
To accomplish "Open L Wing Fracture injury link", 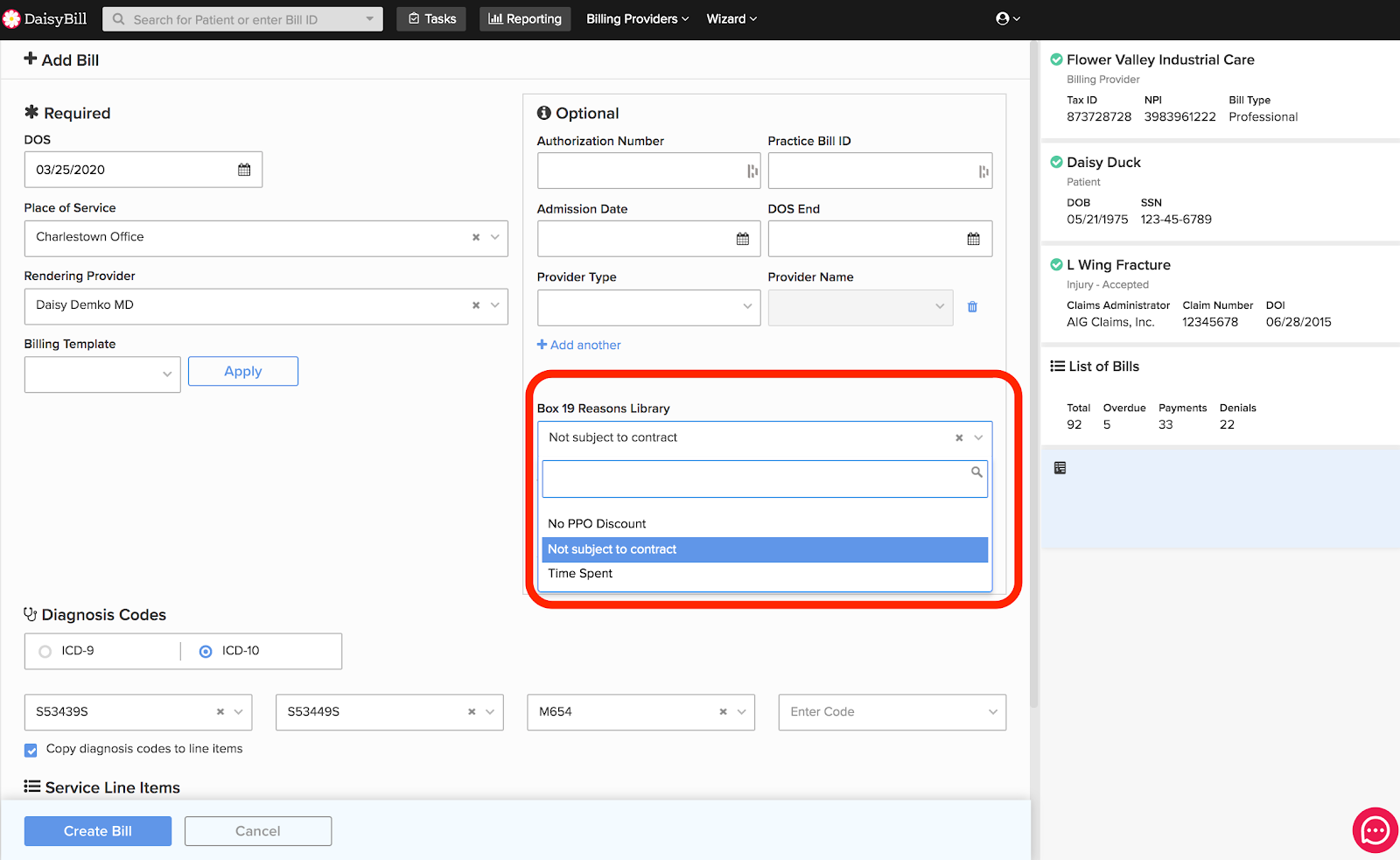I will click(x=1118, y=265).
